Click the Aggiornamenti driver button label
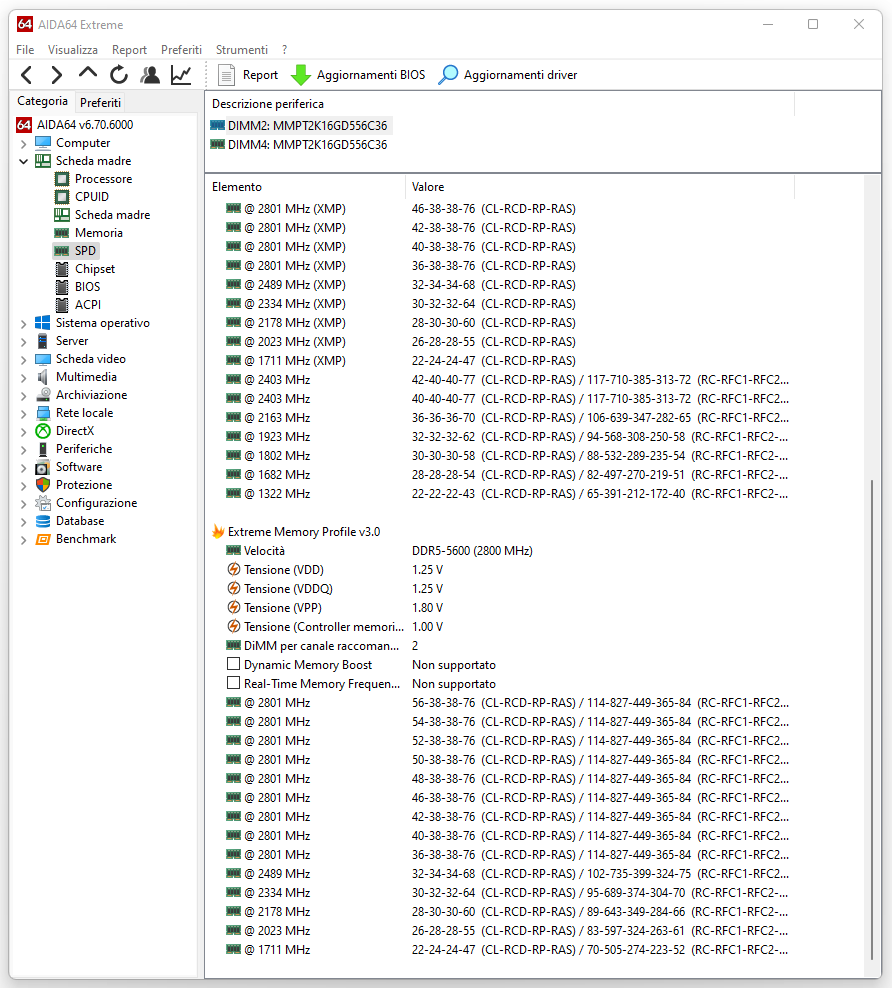The width and height of the screenshot is (892, 988). coord(520,75)
